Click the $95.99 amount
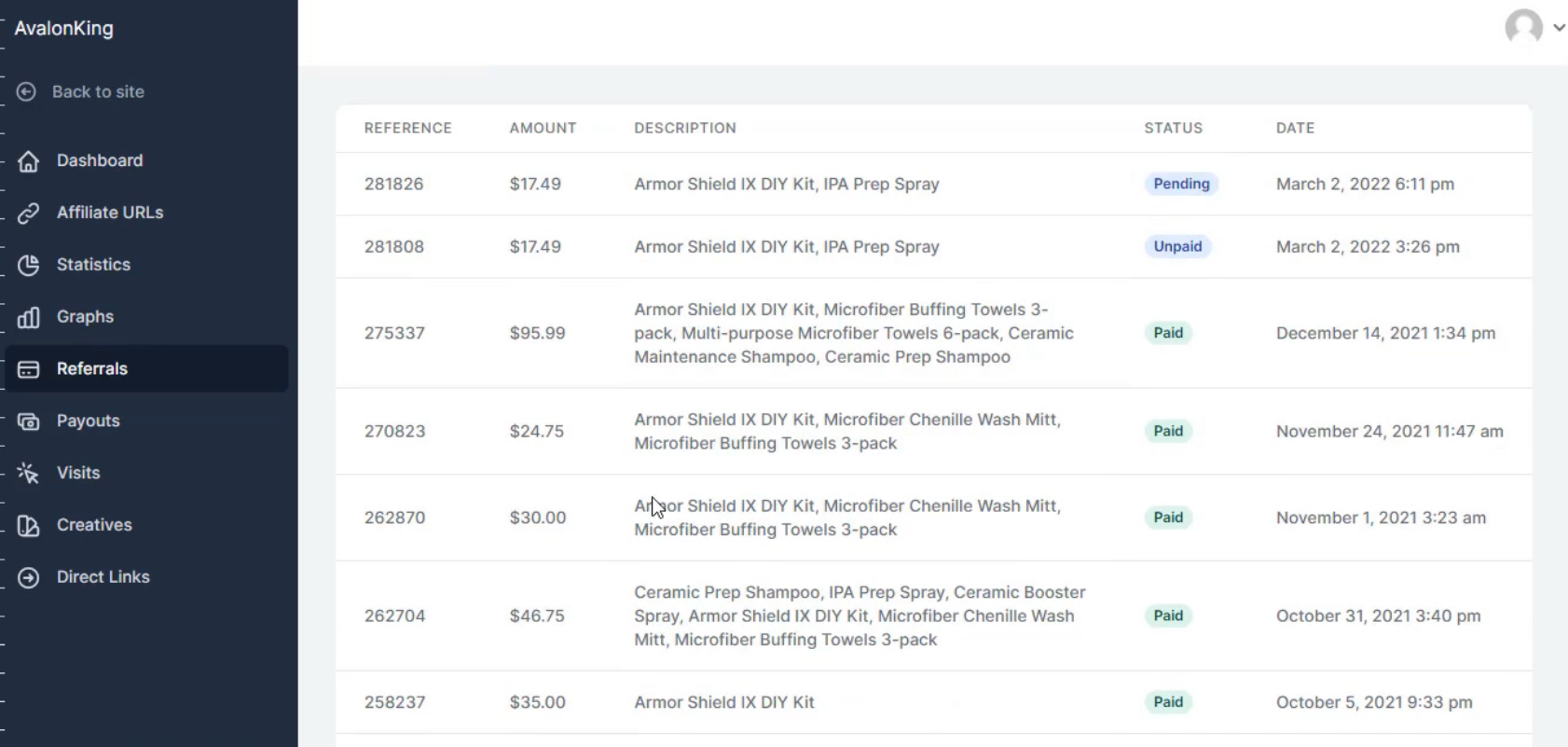Image resolution: width=1568 pixels, height=747 pixels. tap(537, 333)
